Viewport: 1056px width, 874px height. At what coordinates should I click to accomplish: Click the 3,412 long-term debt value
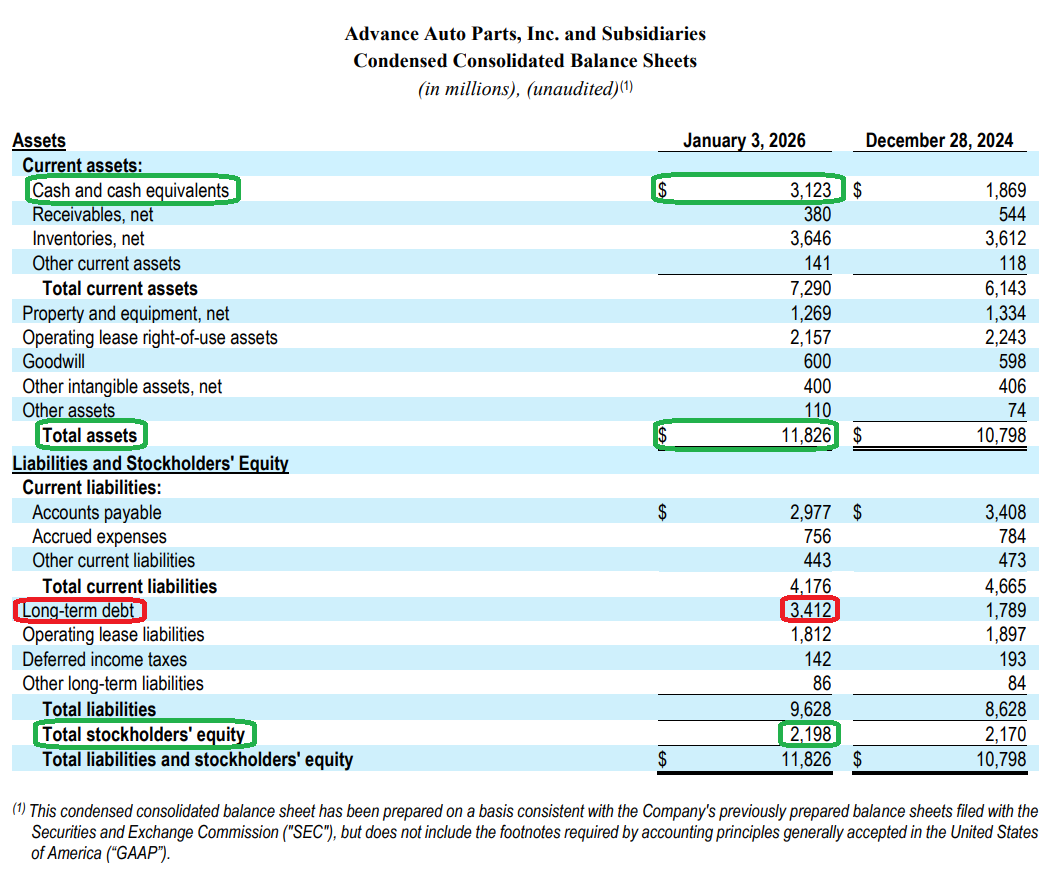click(810, 611)
